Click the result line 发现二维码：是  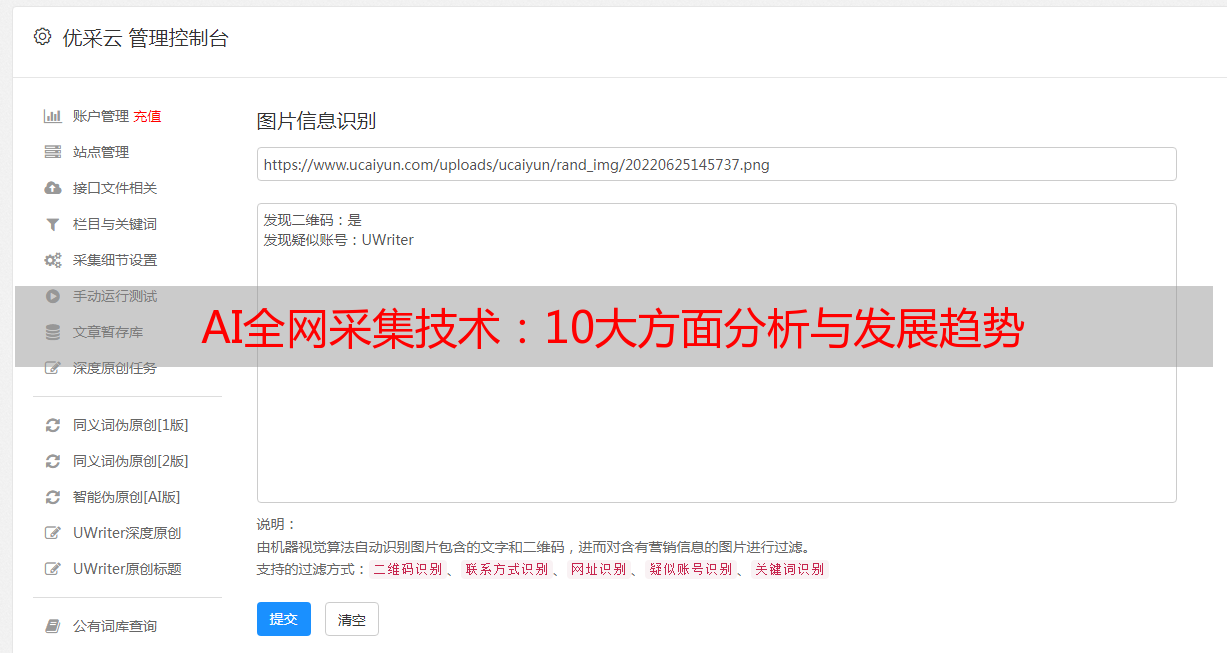click(313, 220)
